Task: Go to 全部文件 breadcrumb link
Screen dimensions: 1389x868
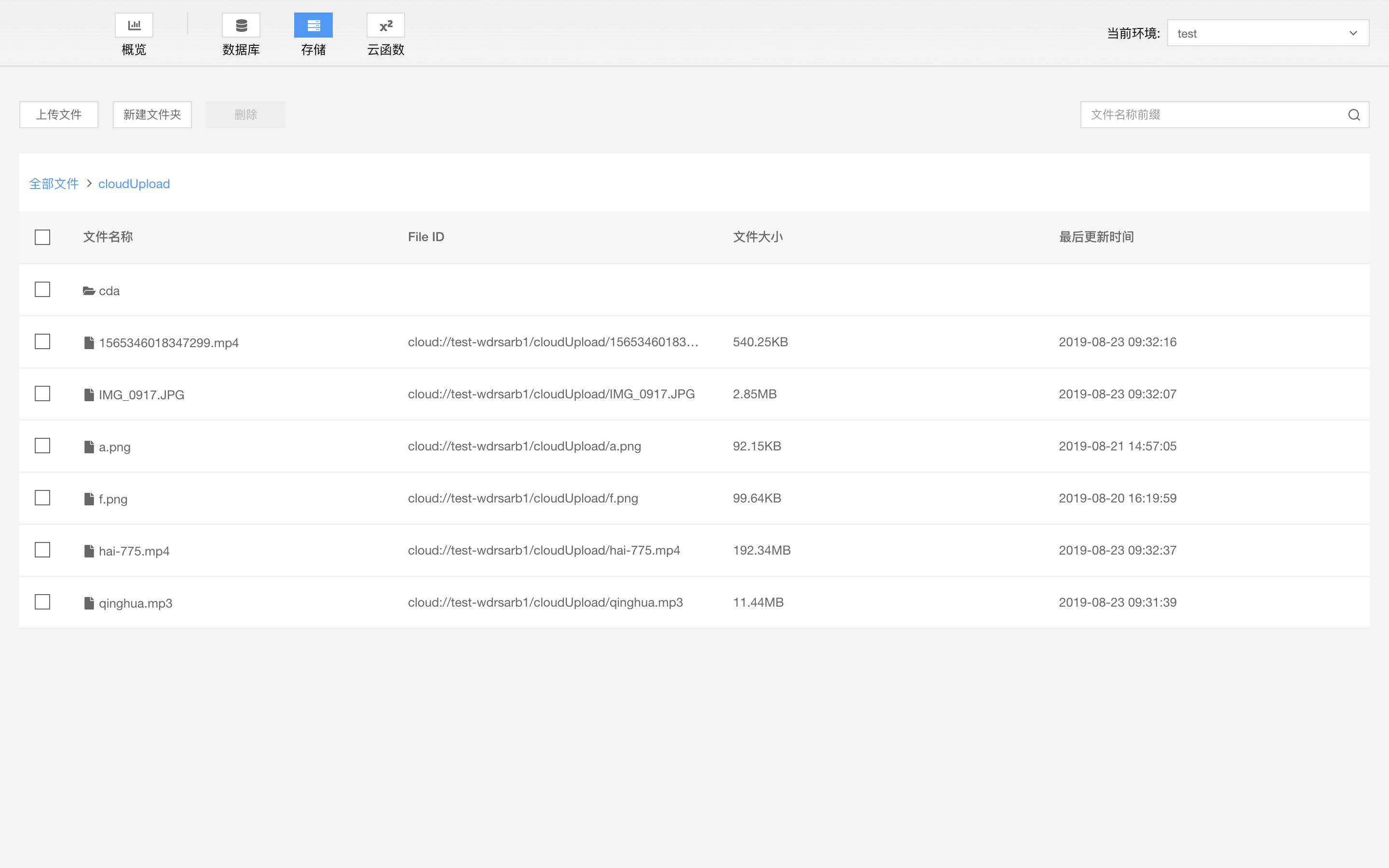Action: pyautogui.click(x=54, y=184)
